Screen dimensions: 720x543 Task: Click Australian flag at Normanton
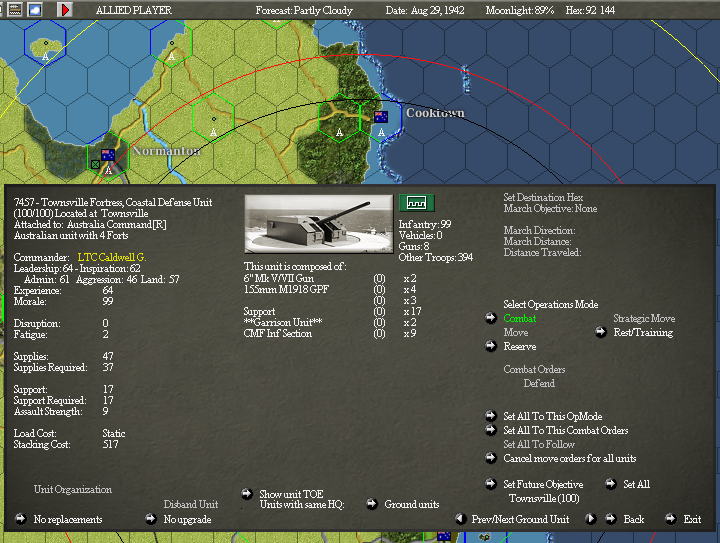point(108,155)
